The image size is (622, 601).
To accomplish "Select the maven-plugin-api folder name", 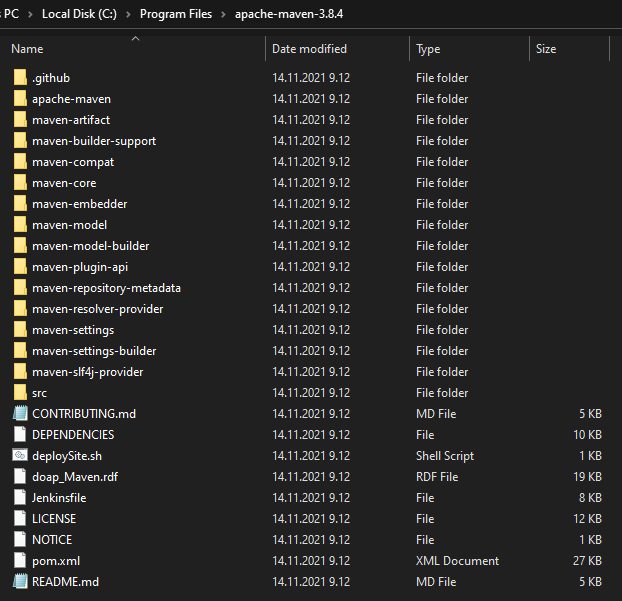I will coord(80,267).
